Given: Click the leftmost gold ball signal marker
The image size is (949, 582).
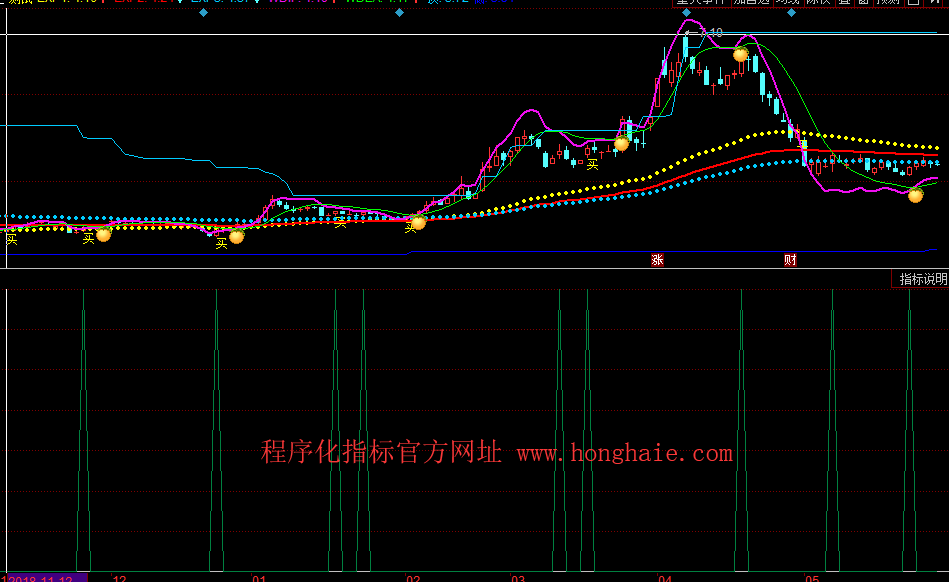Looking at the screenshot, I should tap(103, 234).
